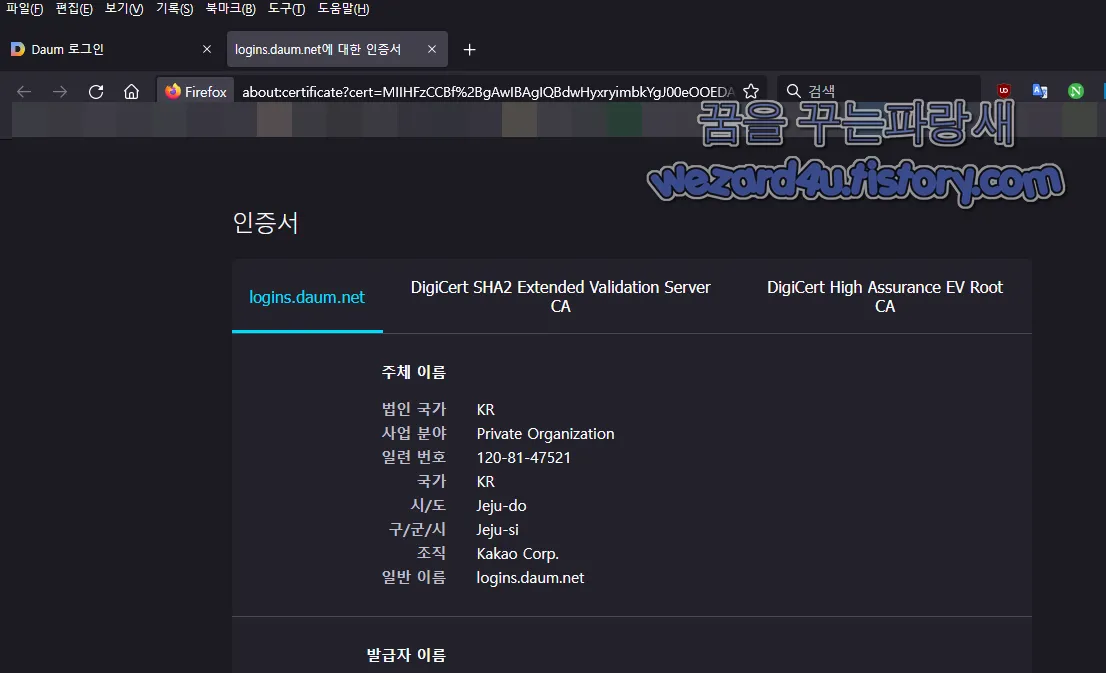Image resolution: width=1106 pixels, height=673 pixels.
Task: Close the Daum 로그인 tab
Action: coord(207,49)
